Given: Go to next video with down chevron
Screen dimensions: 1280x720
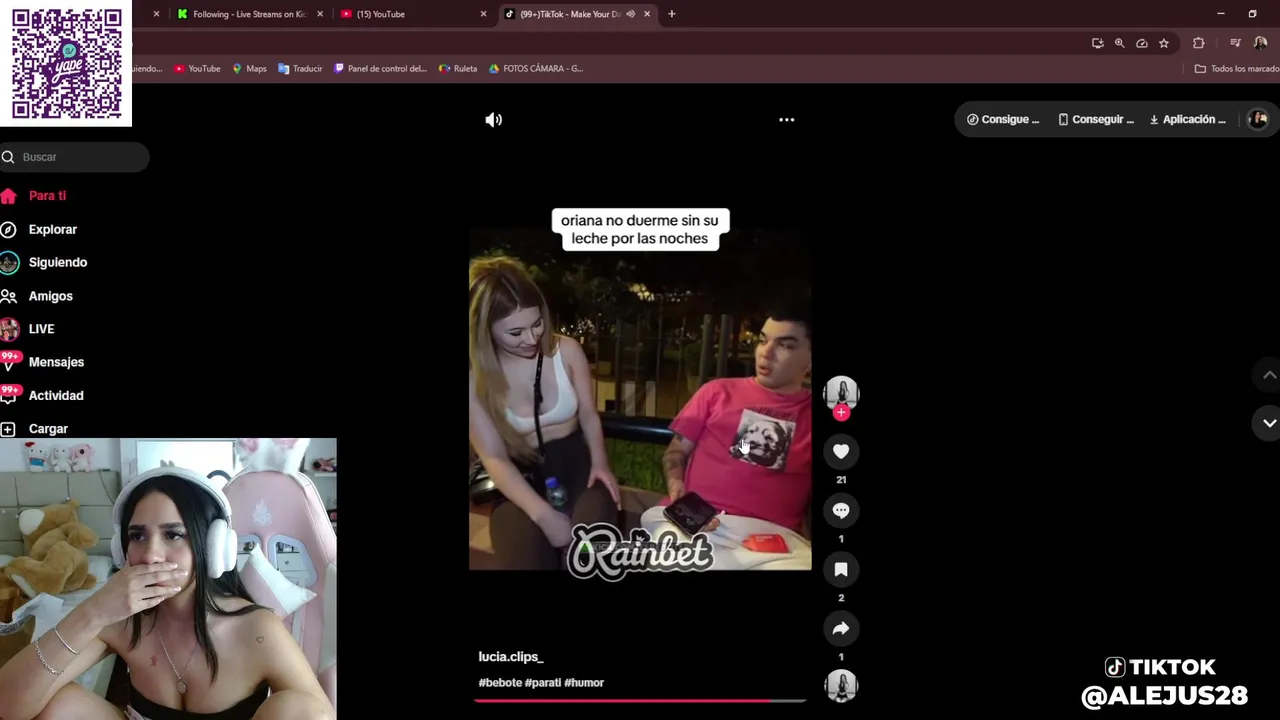Looking at the screenshot, I should 1269,423.
